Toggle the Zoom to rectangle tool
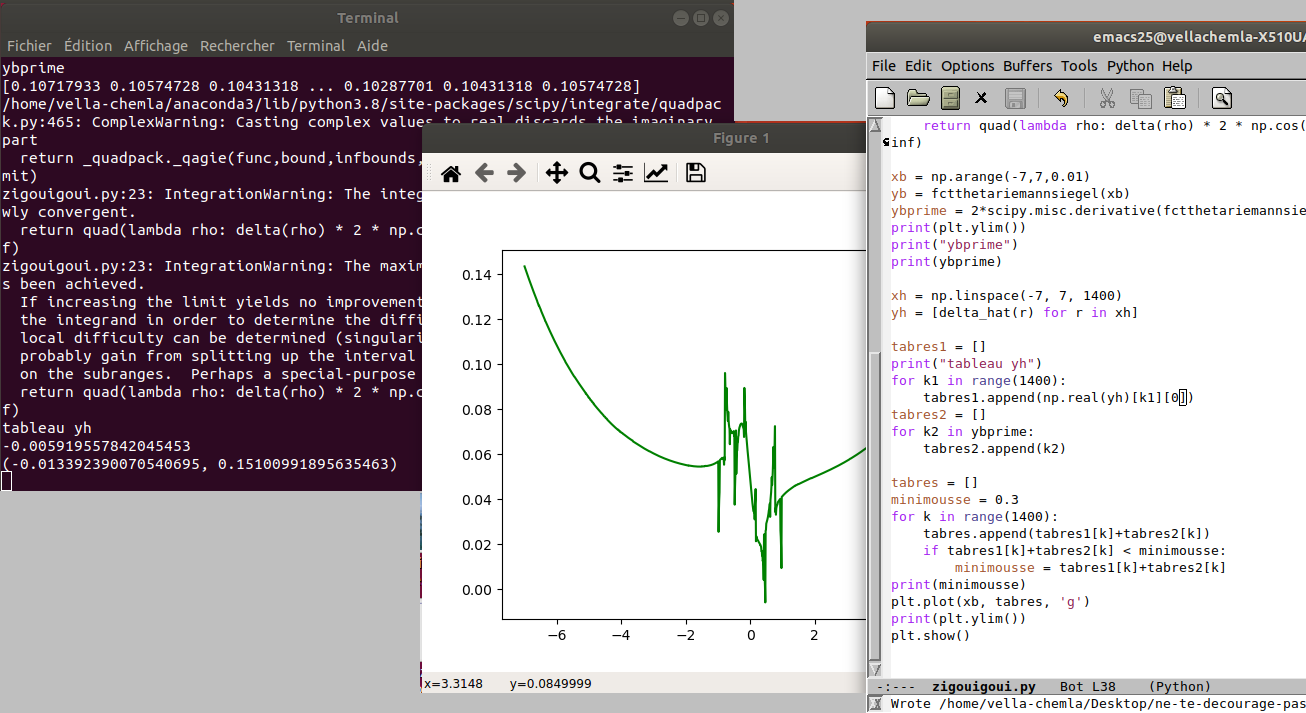 coord(590,173)
